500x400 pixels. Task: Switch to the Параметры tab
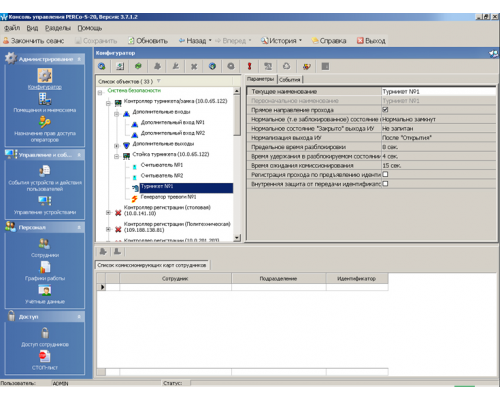pyautogui.click(x=261, y=79)
